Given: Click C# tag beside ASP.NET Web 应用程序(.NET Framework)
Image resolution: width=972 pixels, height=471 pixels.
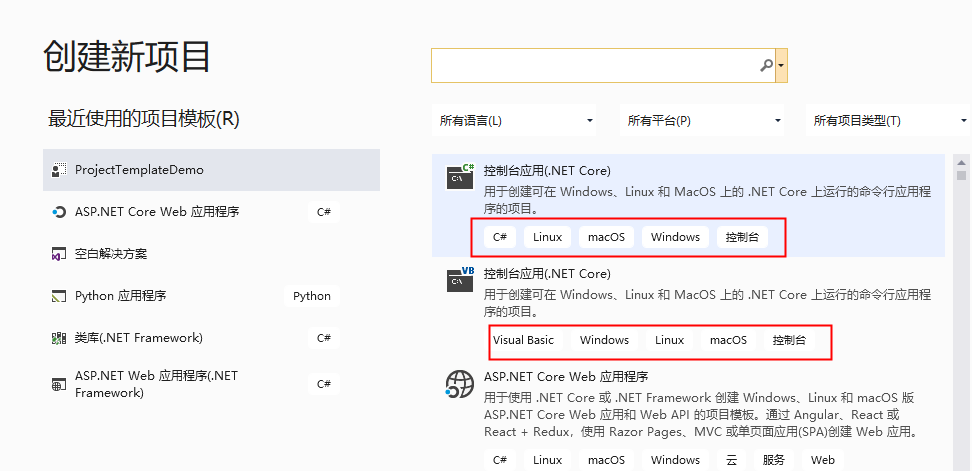Looking at the screenshot, I should pos(324,384).
